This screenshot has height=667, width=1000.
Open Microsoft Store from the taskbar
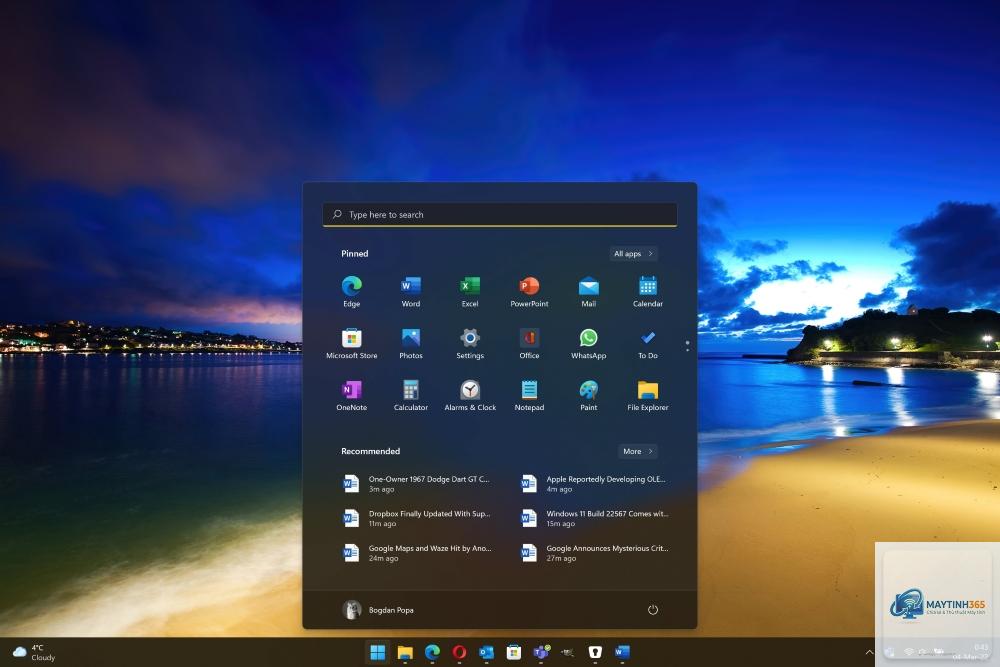[x=514, y=652]
